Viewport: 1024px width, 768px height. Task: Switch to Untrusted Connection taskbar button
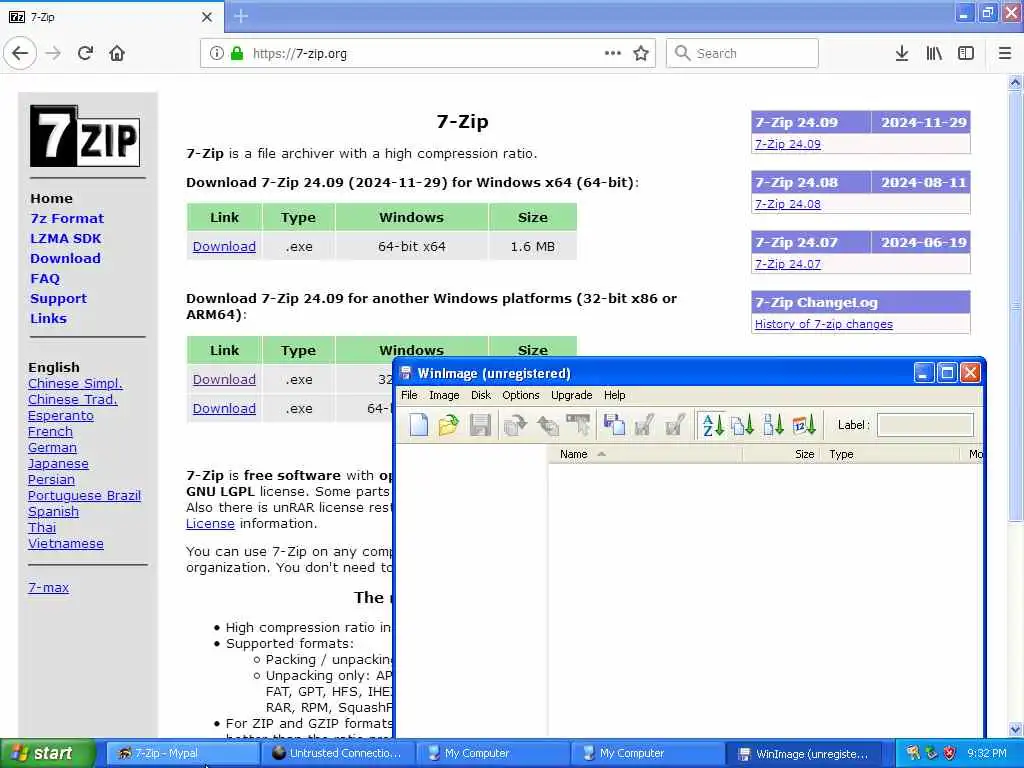[338, 754]
